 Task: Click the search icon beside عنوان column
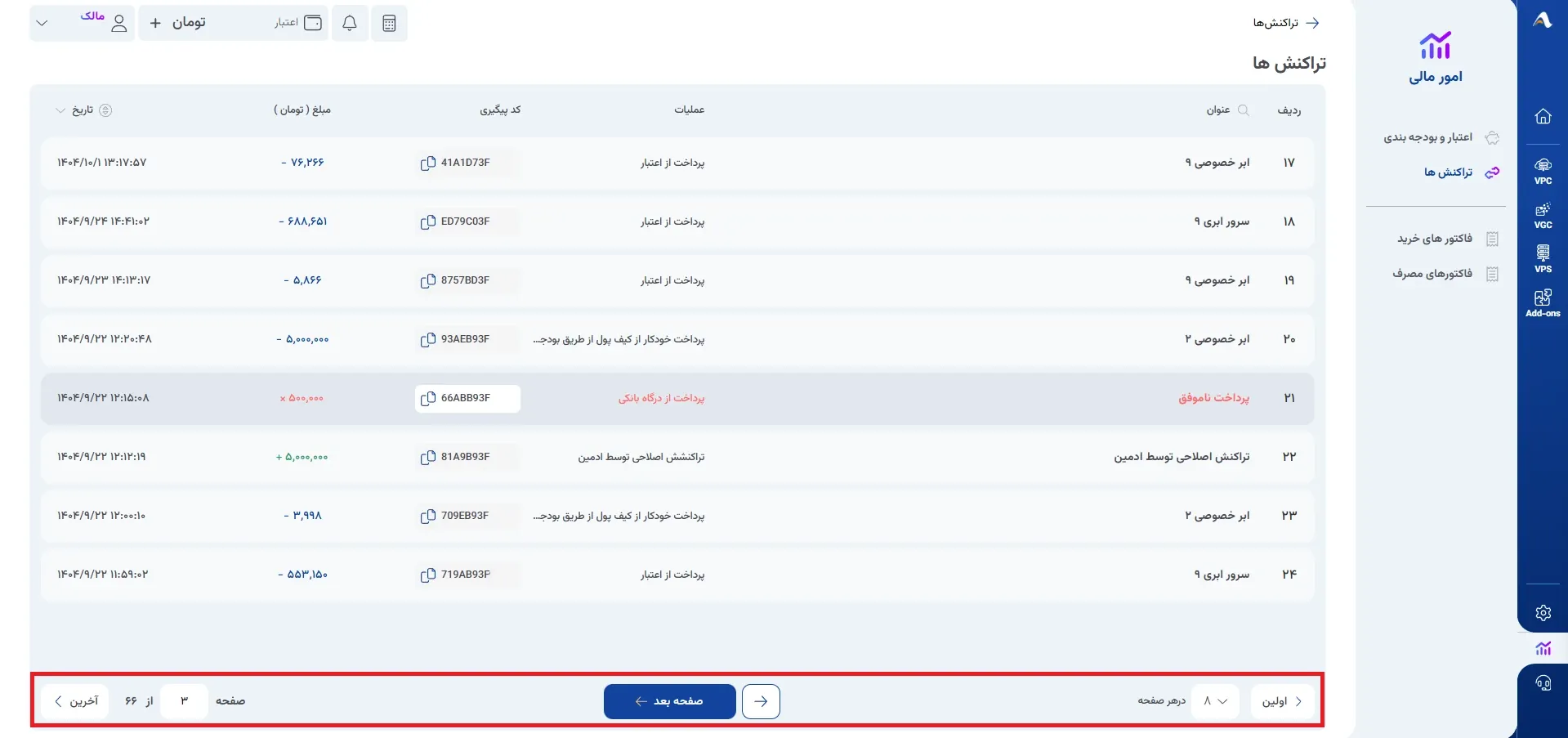point(1244,110)
